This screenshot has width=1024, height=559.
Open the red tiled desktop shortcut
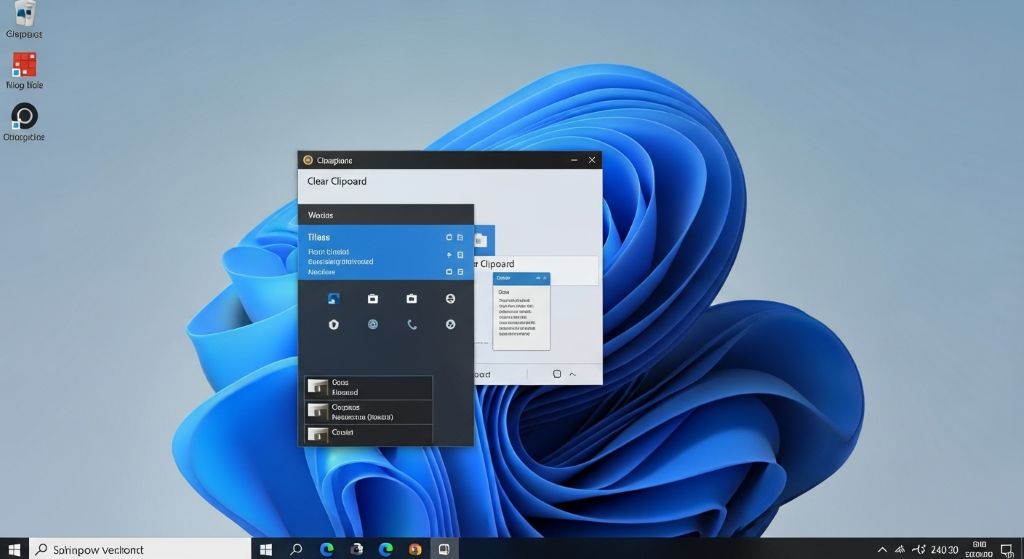[x=24, y=66]
